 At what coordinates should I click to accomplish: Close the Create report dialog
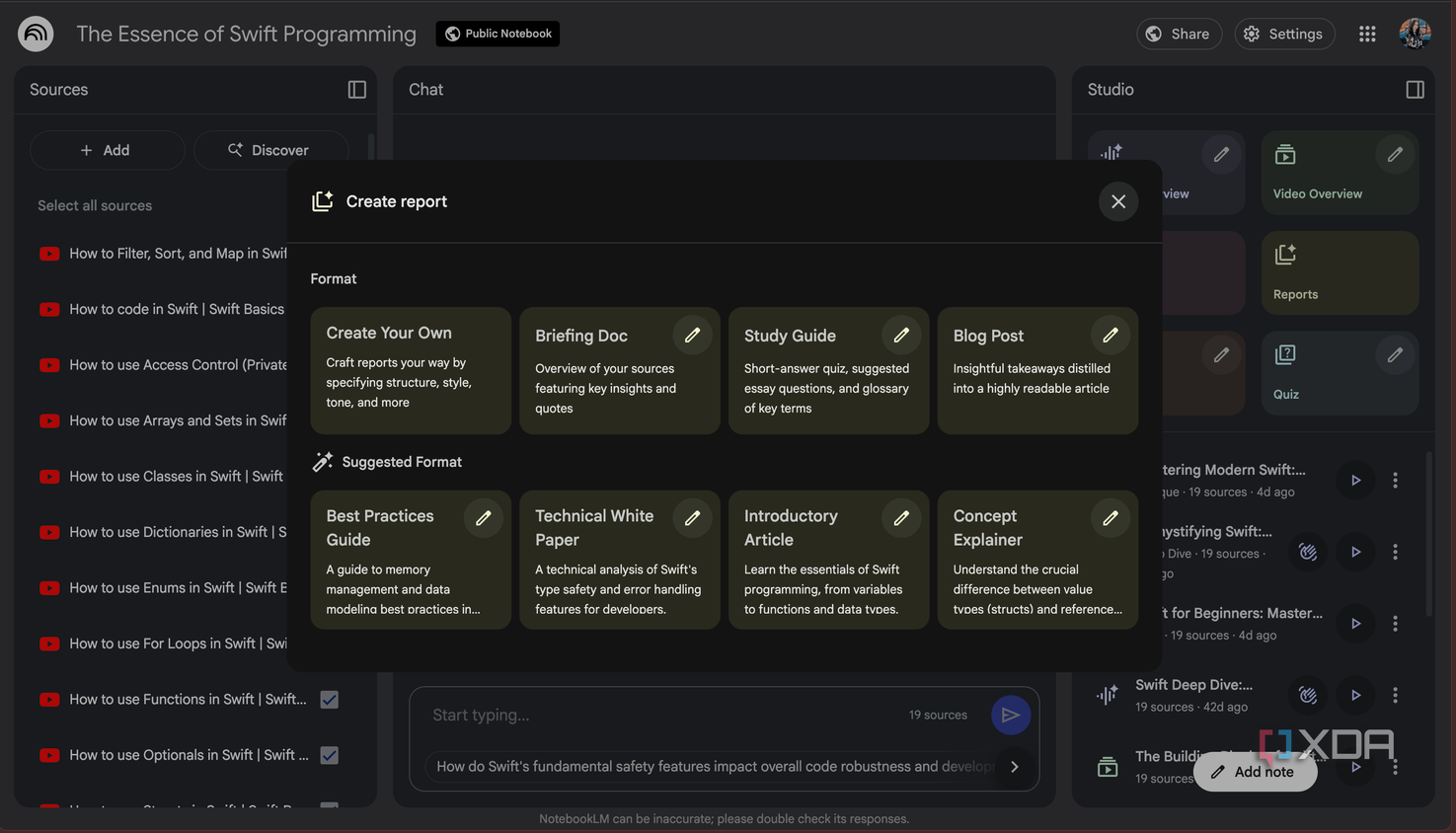point(1118,201)
